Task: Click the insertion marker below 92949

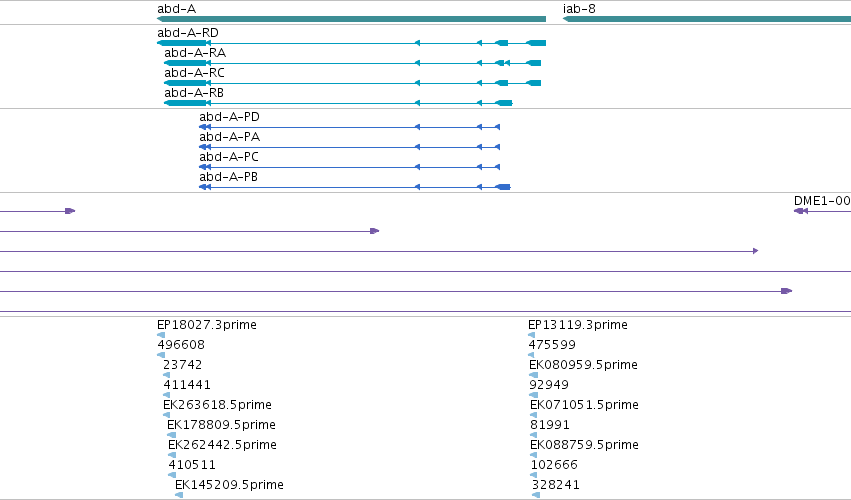Action: [534, 395]
